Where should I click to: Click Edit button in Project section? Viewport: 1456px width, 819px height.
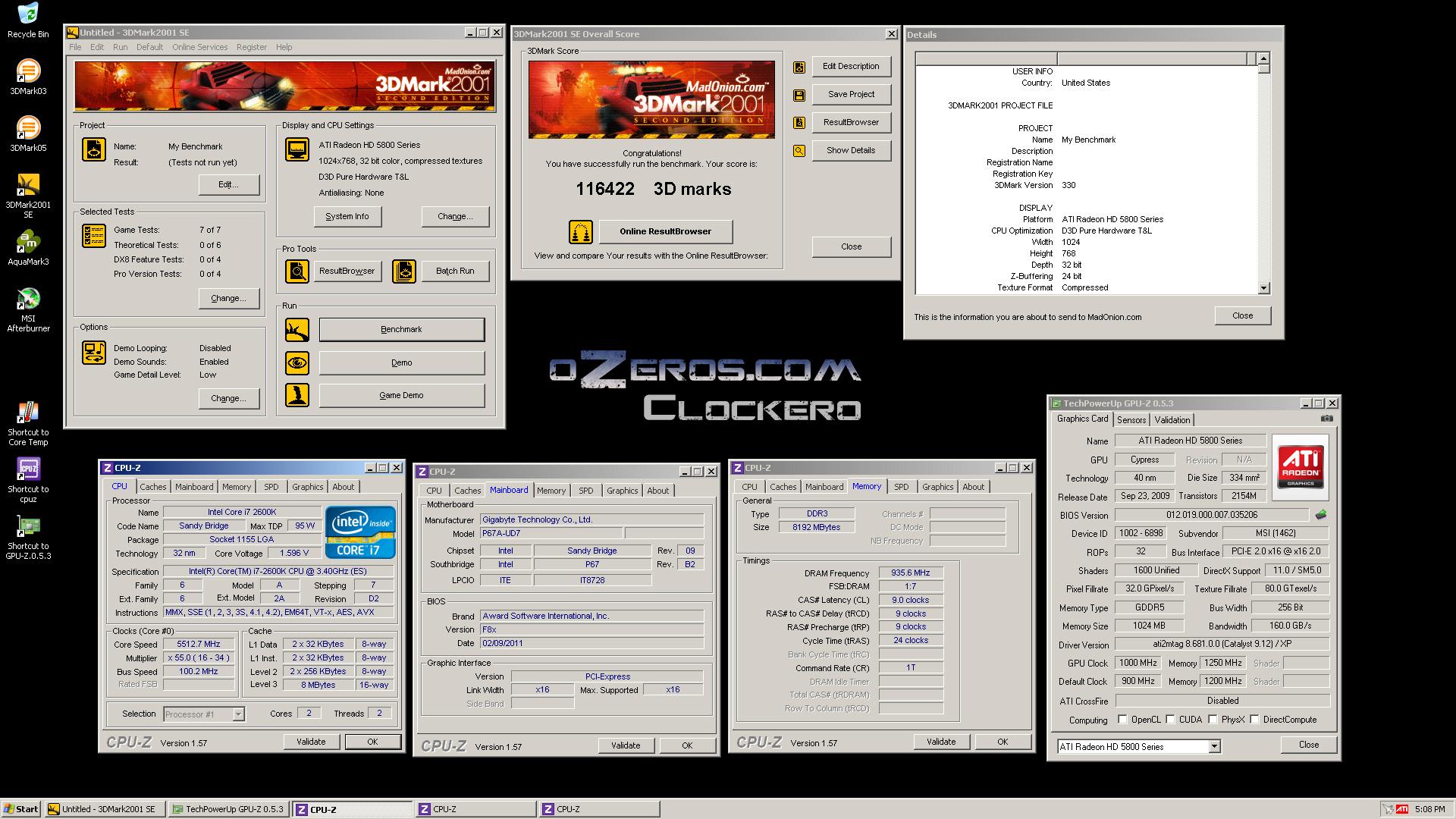coord(228,184)
